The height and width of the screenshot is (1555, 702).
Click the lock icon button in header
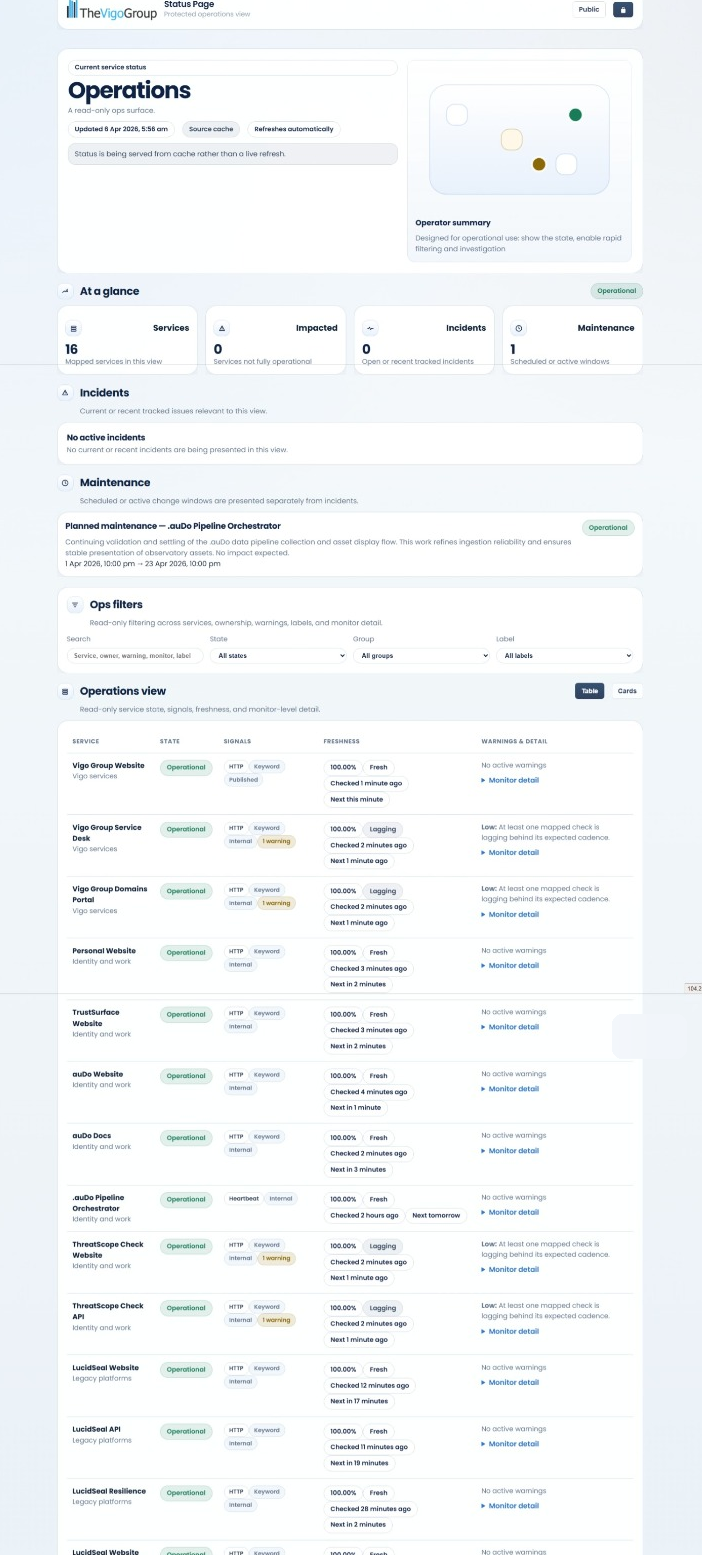click(623, 9)
